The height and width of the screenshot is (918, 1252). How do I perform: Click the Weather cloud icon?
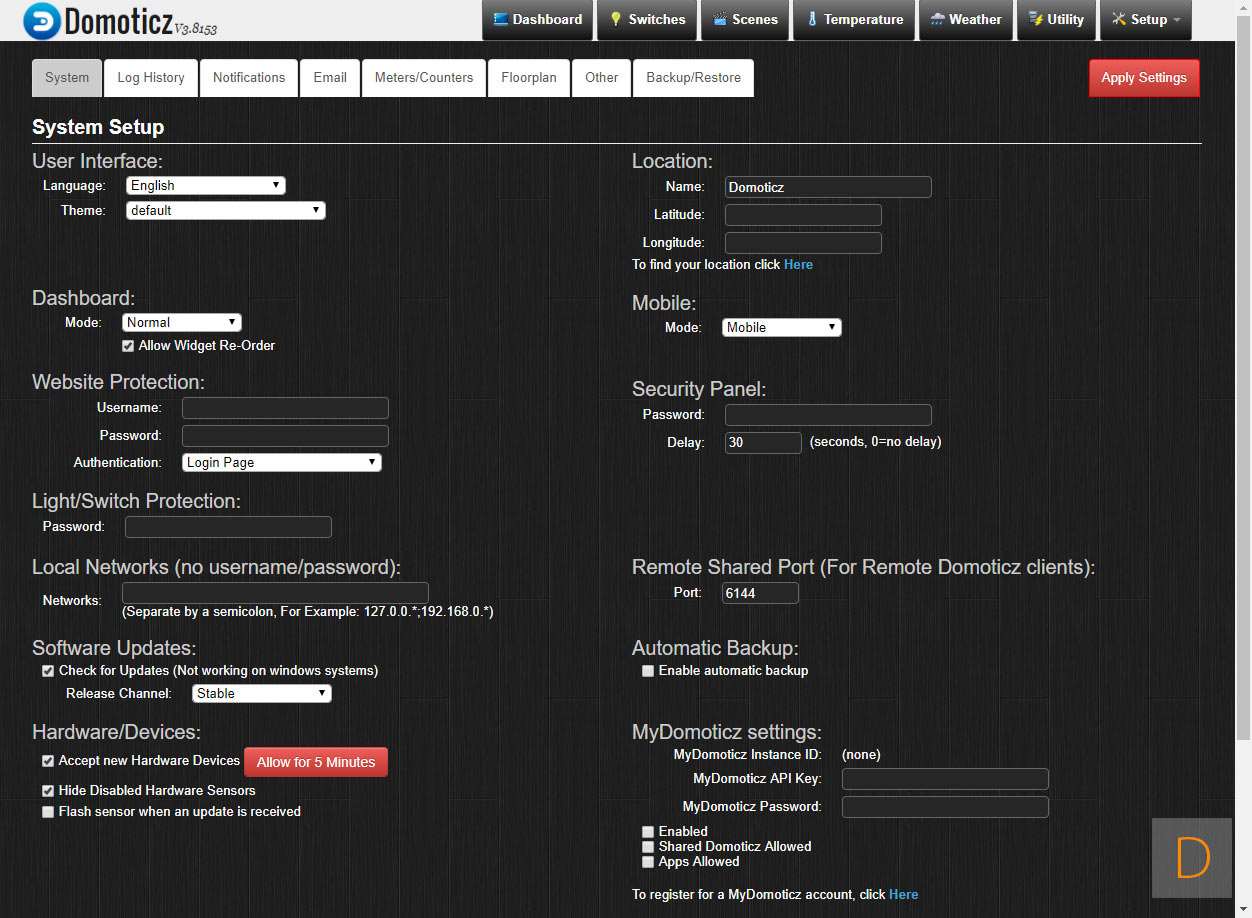(x=937, y=19)
